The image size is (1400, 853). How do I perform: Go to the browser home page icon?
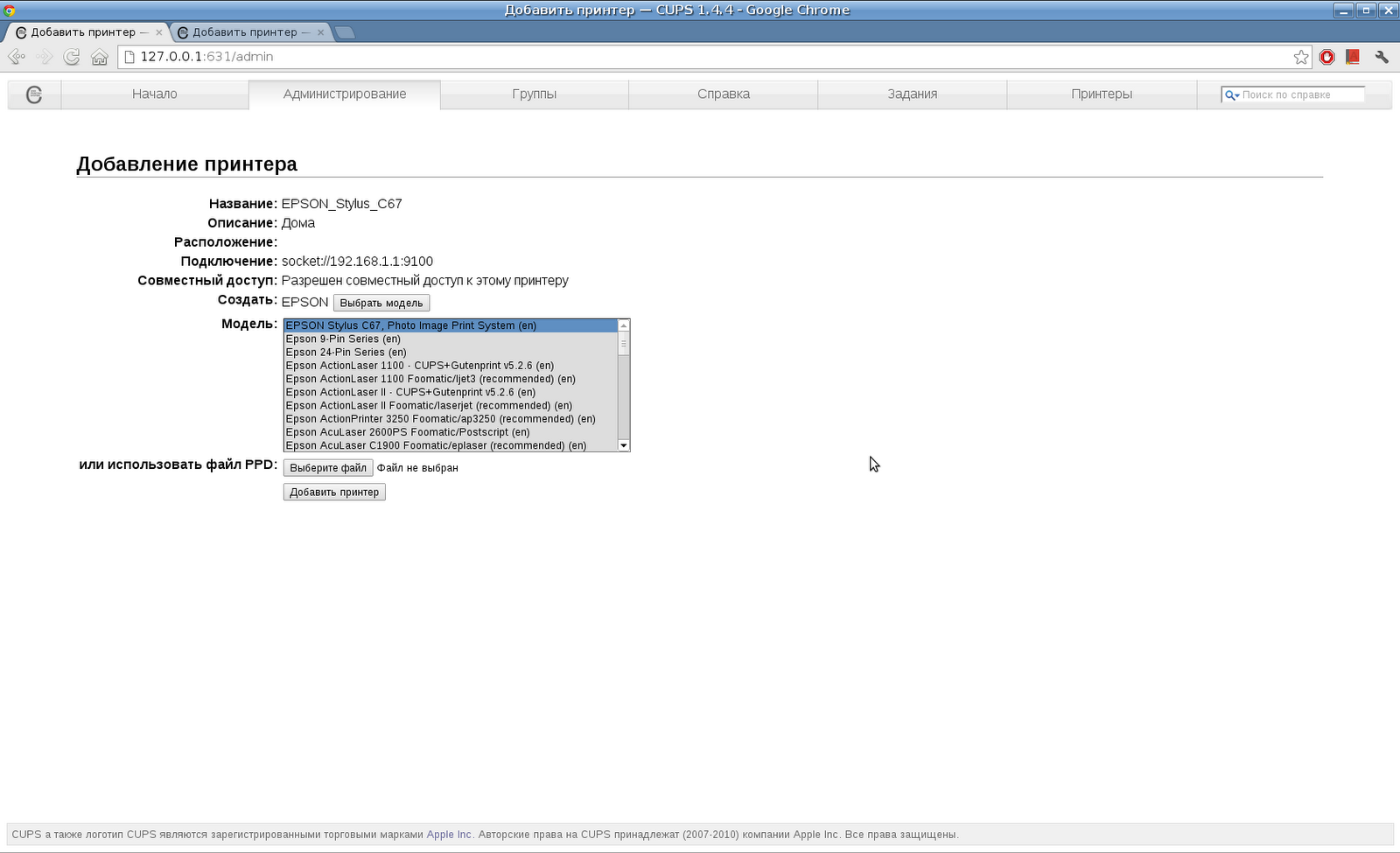click(x=100, y=57)
